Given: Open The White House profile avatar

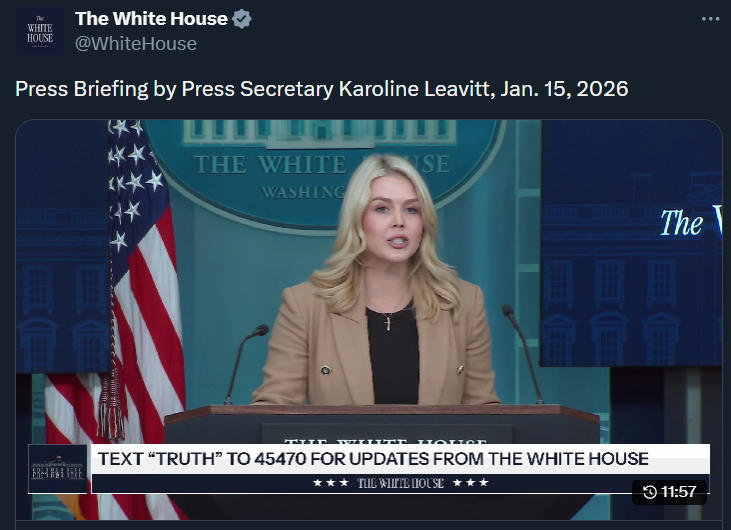Looking at the screenshot, I should (x=40, y=31).
